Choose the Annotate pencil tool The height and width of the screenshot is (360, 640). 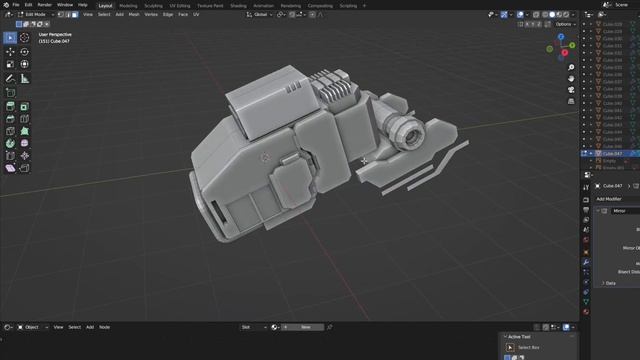(10, 78)
